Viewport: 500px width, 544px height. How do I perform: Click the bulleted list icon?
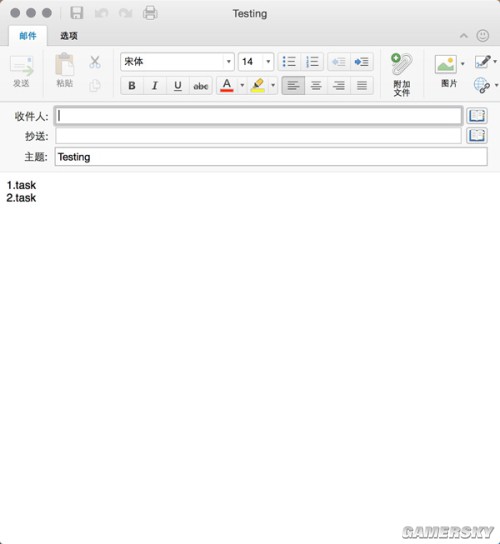(289, 62)
